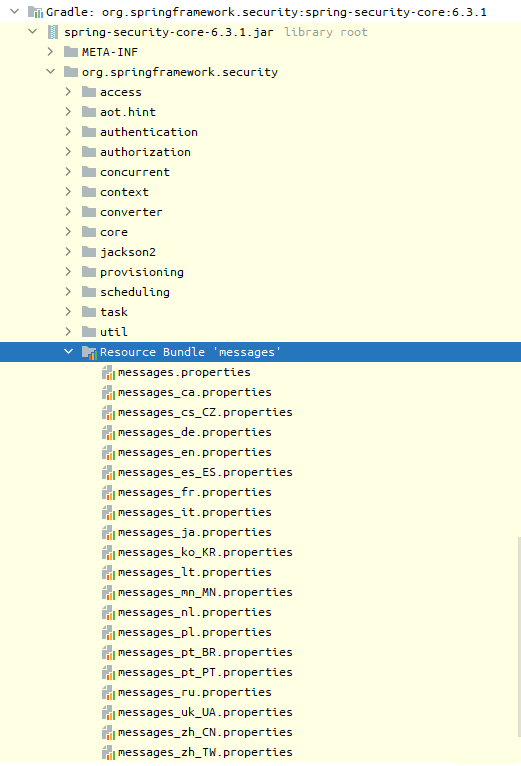Screen dimensions: 521x766
Task: Collapse the Resource Bundle 'messages' node
Action: click(x=68, y=352)
